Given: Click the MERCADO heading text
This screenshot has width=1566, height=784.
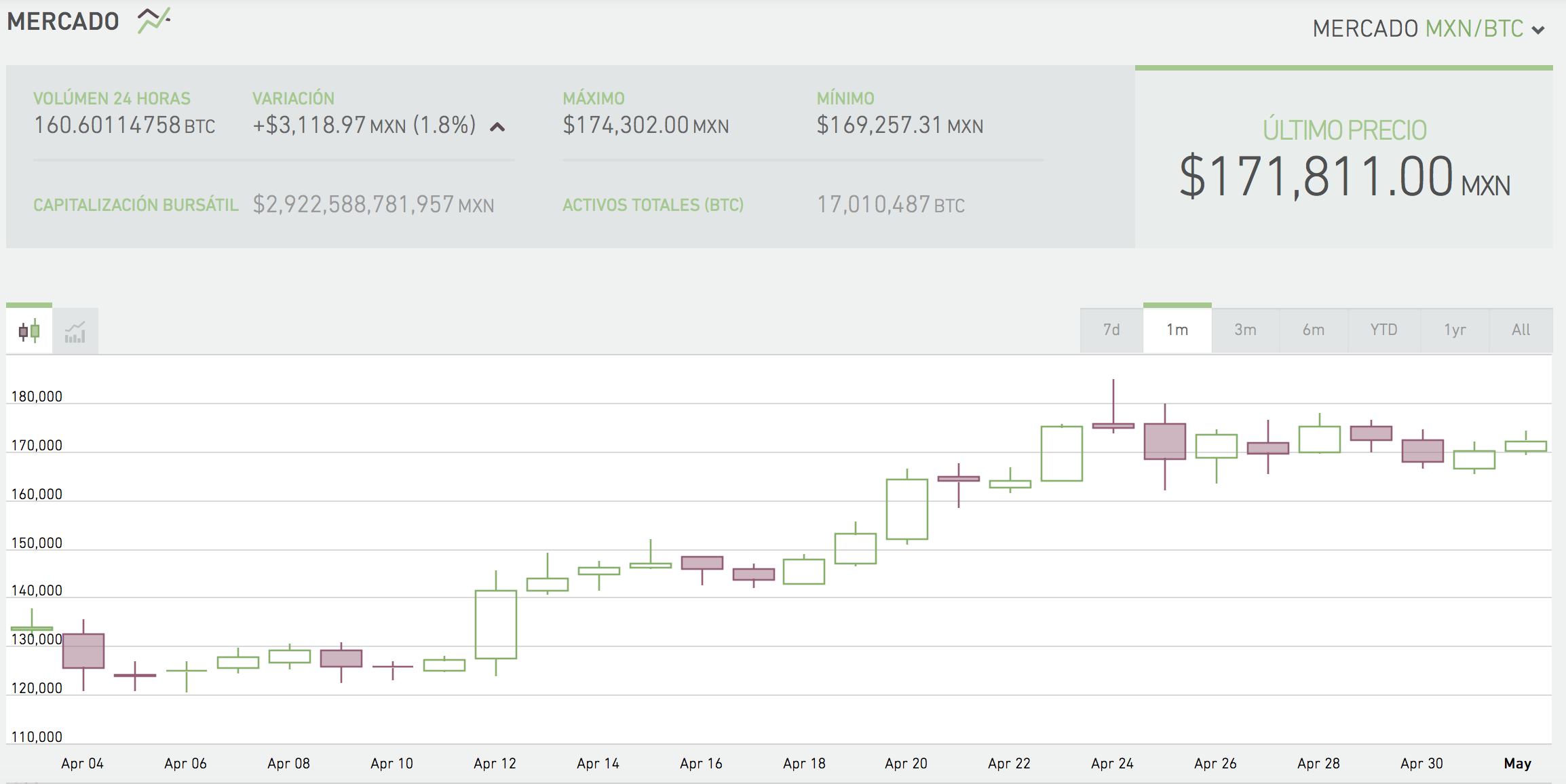Looking at the screenshot, I should pos(63,22).
